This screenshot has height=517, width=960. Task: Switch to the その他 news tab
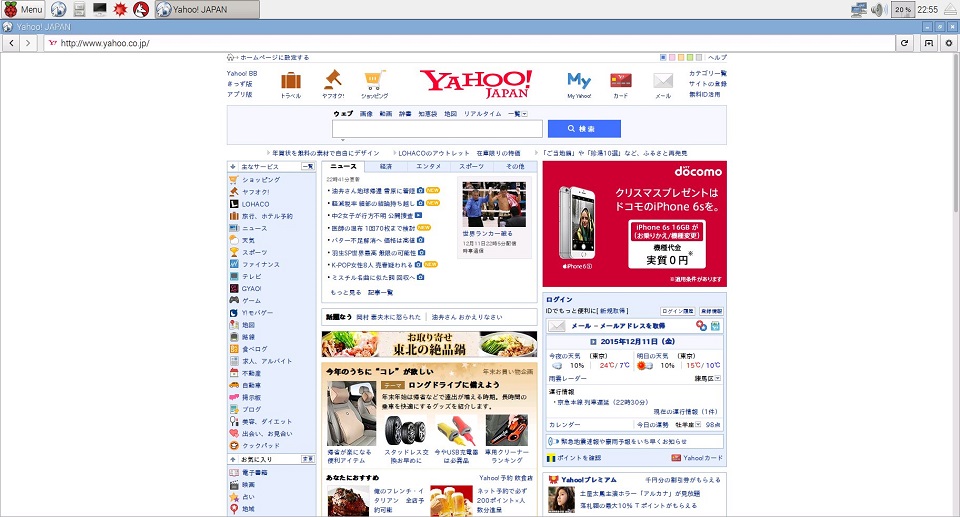515,167
